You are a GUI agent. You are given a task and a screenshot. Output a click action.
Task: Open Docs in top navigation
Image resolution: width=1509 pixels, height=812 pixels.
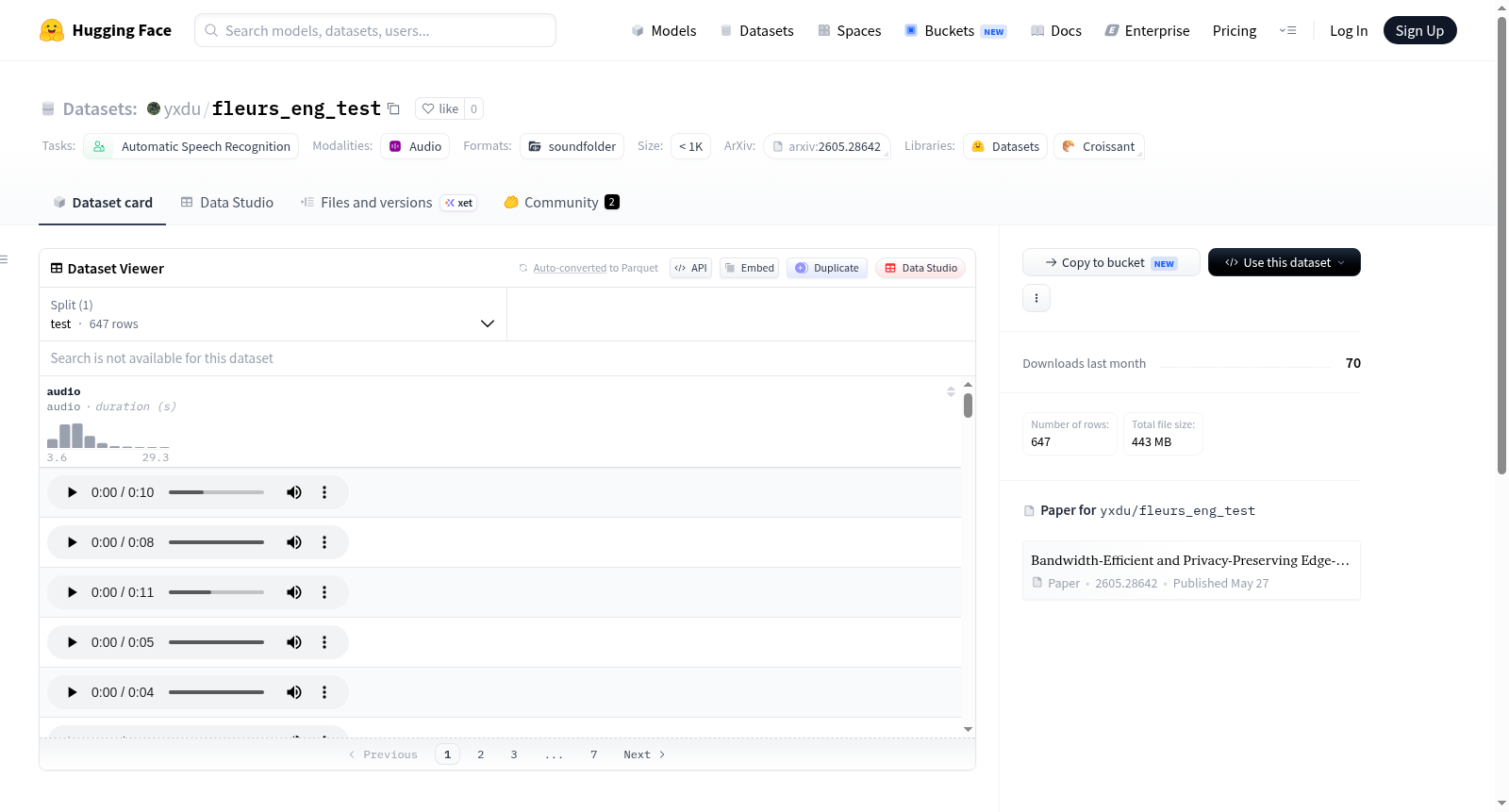[1056, 31]
